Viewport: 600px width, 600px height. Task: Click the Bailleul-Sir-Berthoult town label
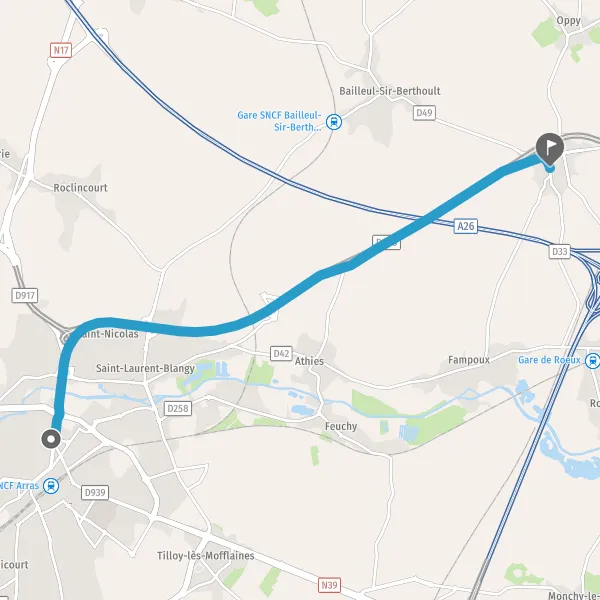click(x=390, y=91)
